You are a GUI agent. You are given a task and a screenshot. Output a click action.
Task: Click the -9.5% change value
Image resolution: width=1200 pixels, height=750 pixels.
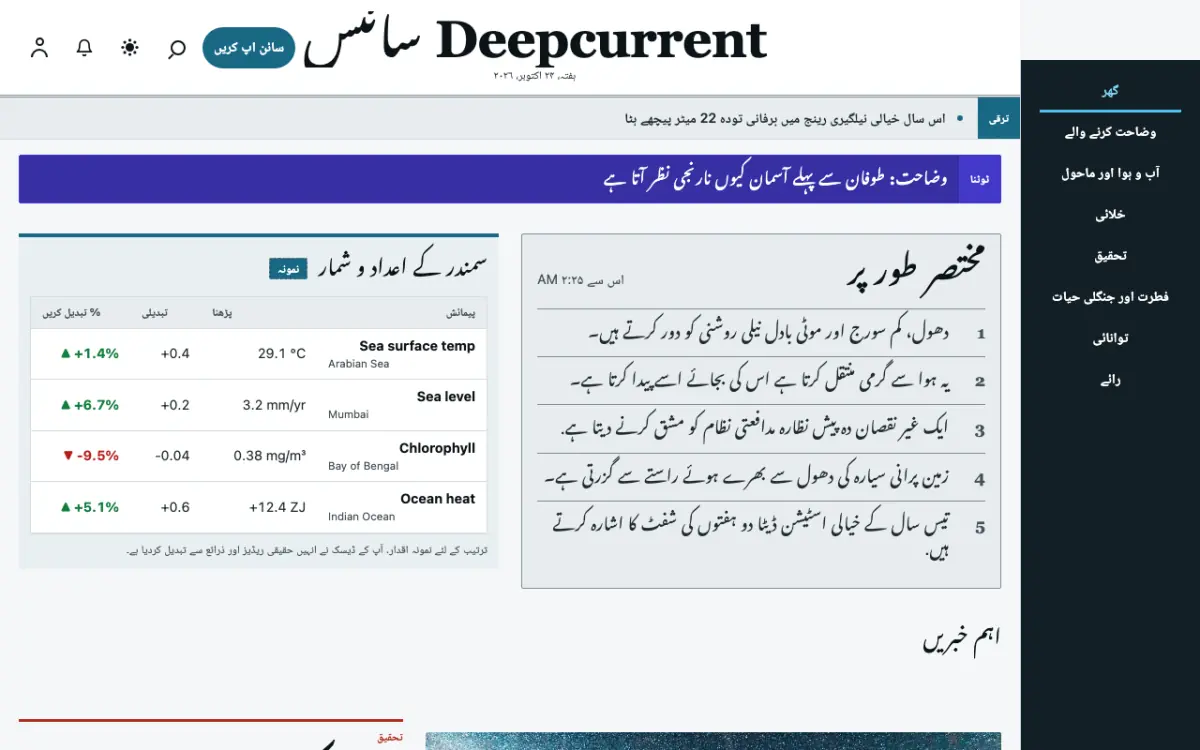point(90,455)
